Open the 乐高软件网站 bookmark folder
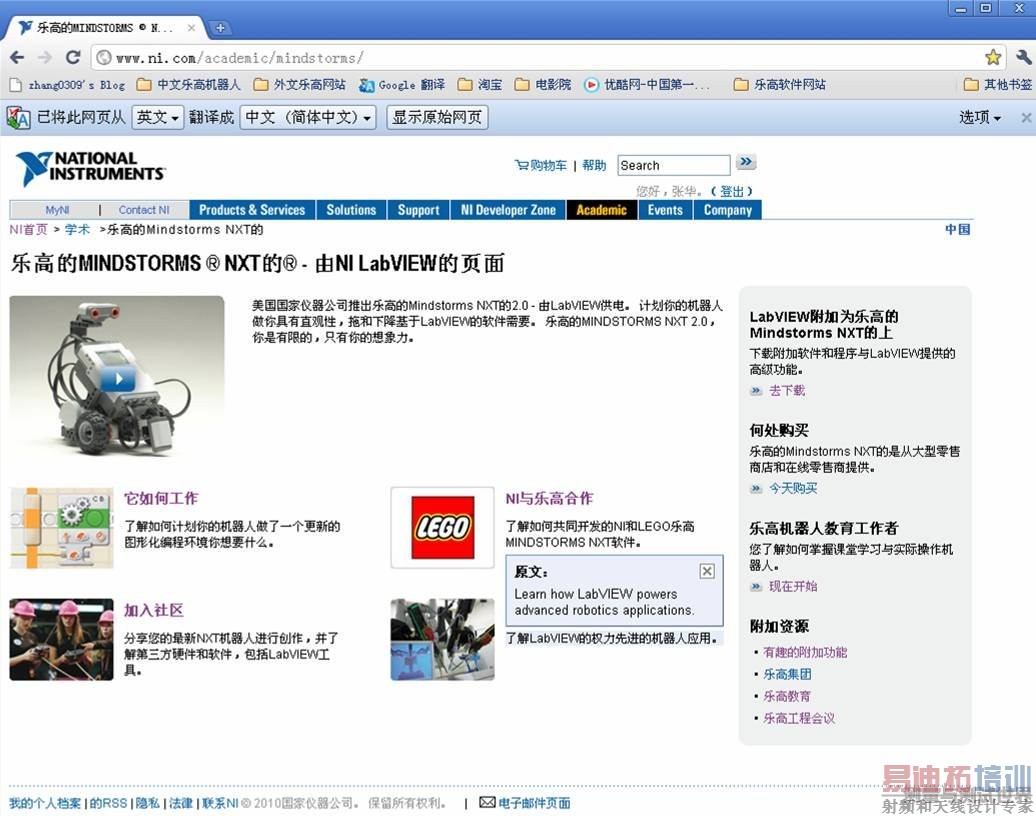1036x816 pixels. [780, 85]
